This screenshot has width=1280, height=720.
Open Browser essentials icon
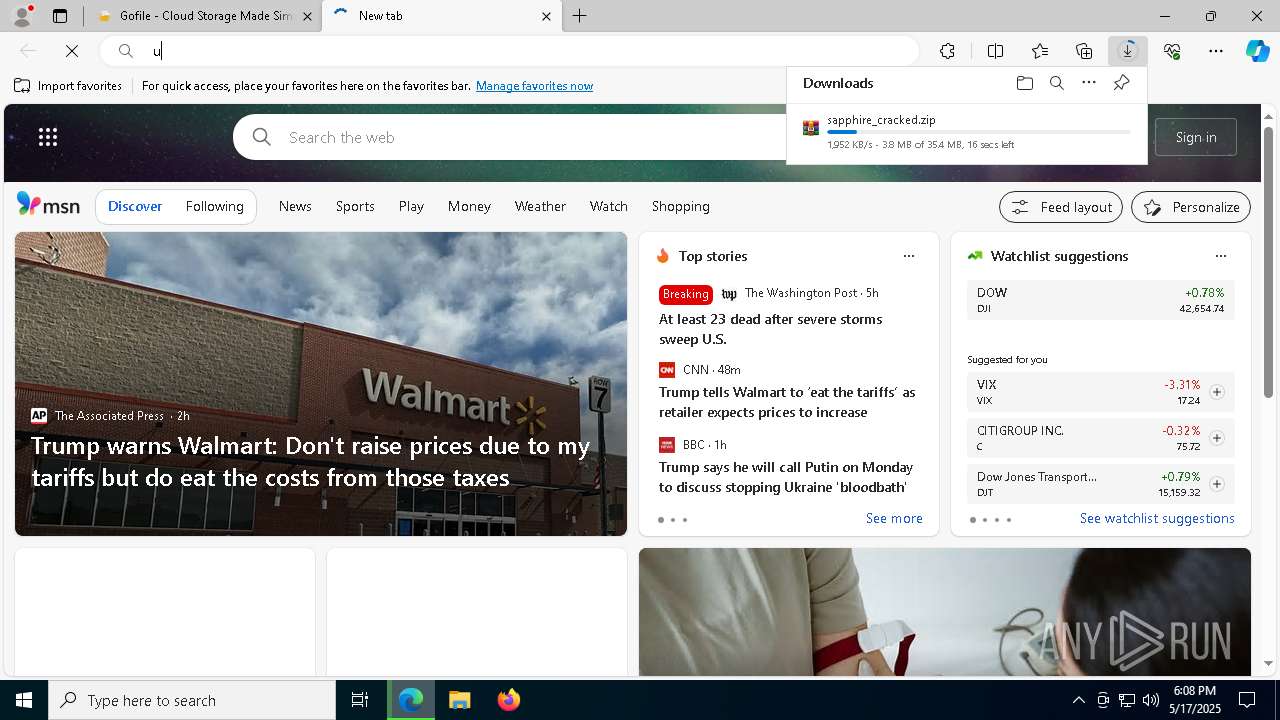click(x=1172, y=51)
